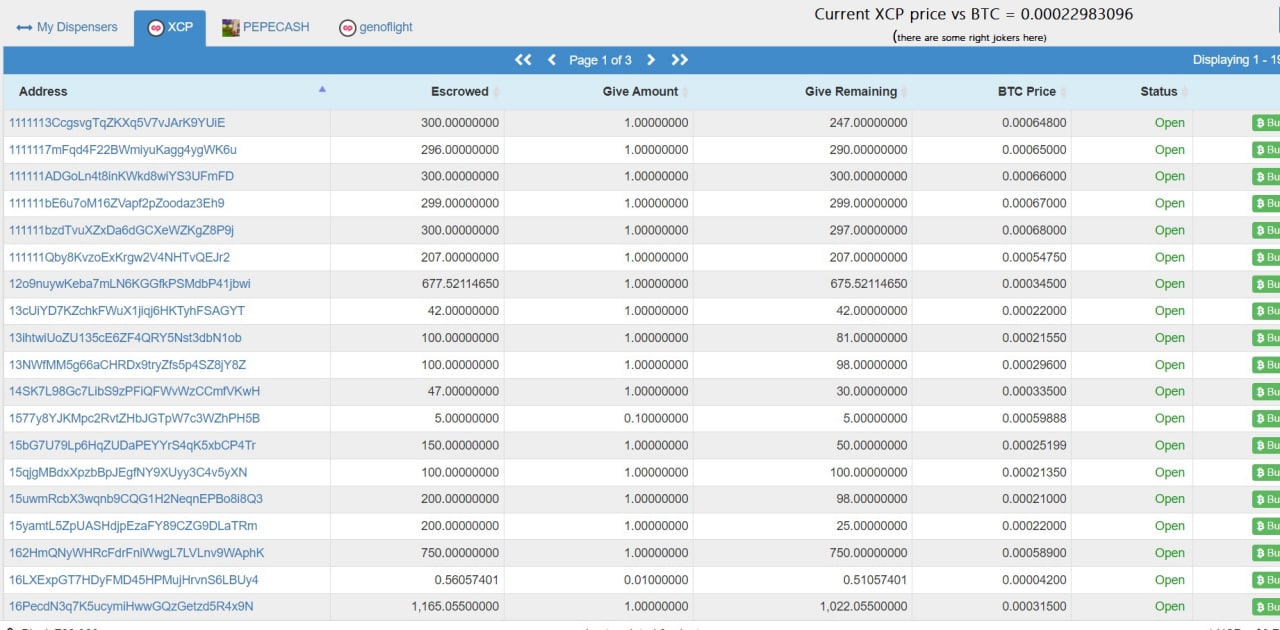
Task: Select BTC price 0.00025199
Action: tap(1034, 445)
